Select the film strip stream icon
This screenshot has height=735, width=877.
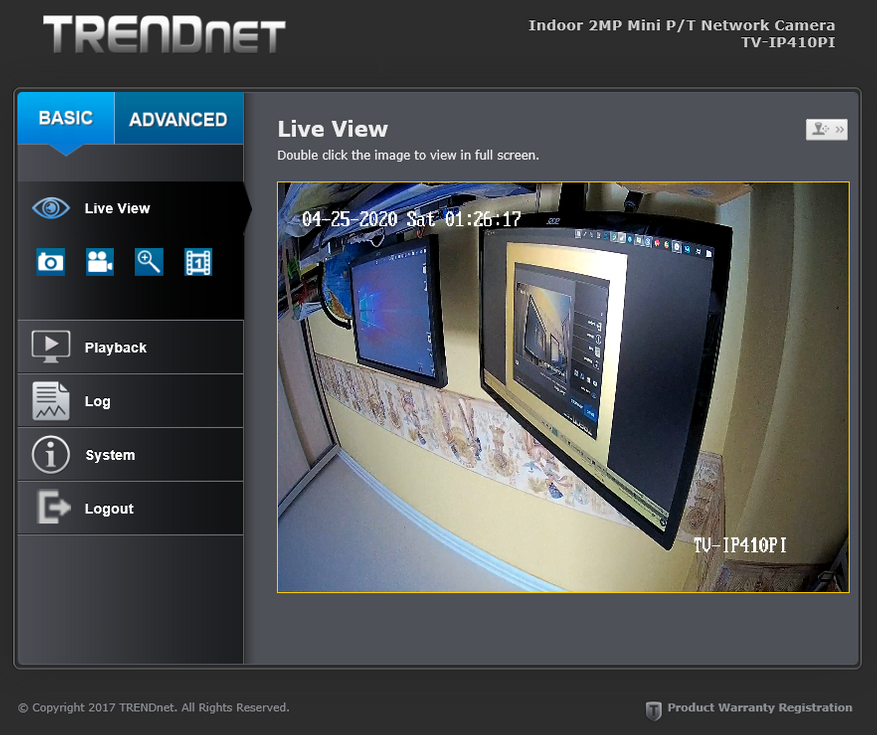click(199, 262)
